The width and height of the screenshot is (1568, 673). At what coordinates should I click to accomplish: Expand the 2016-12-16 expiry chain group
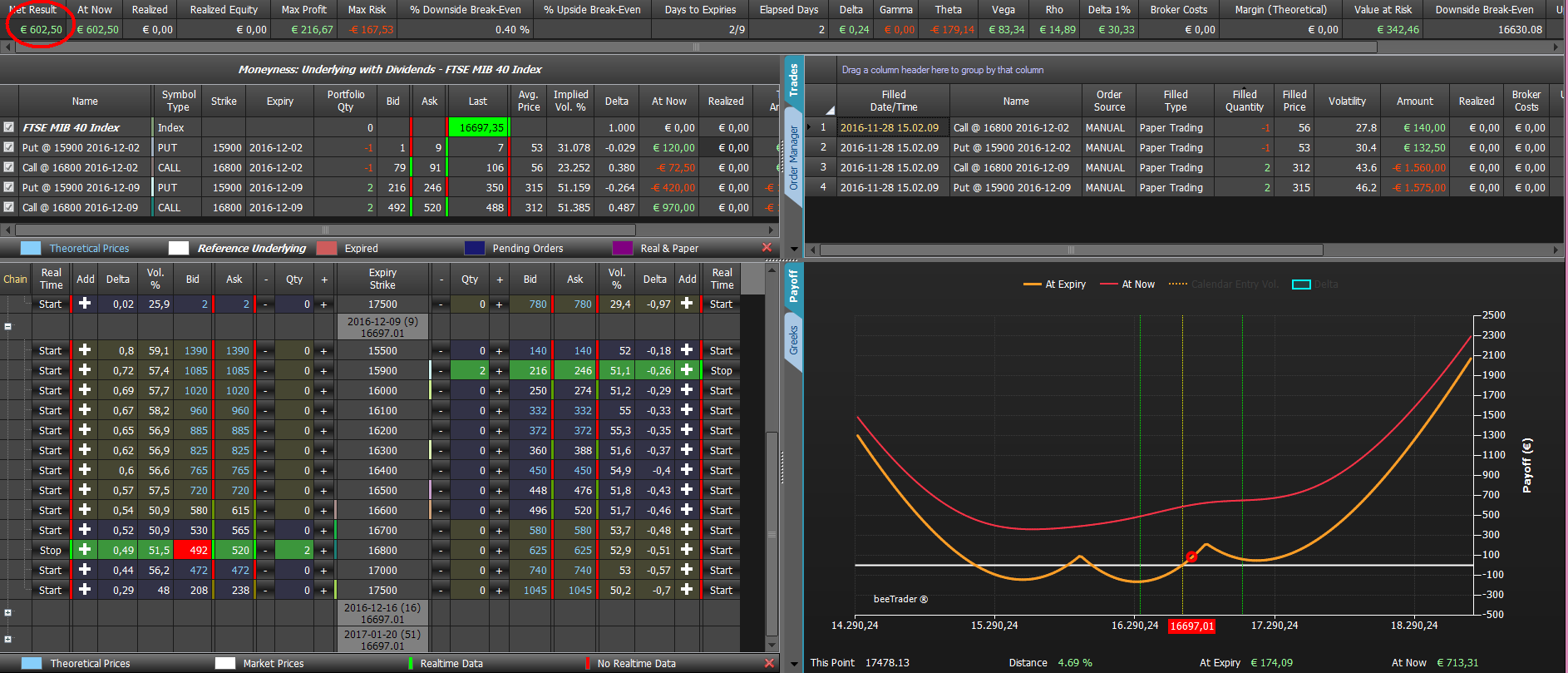[7, 613]
